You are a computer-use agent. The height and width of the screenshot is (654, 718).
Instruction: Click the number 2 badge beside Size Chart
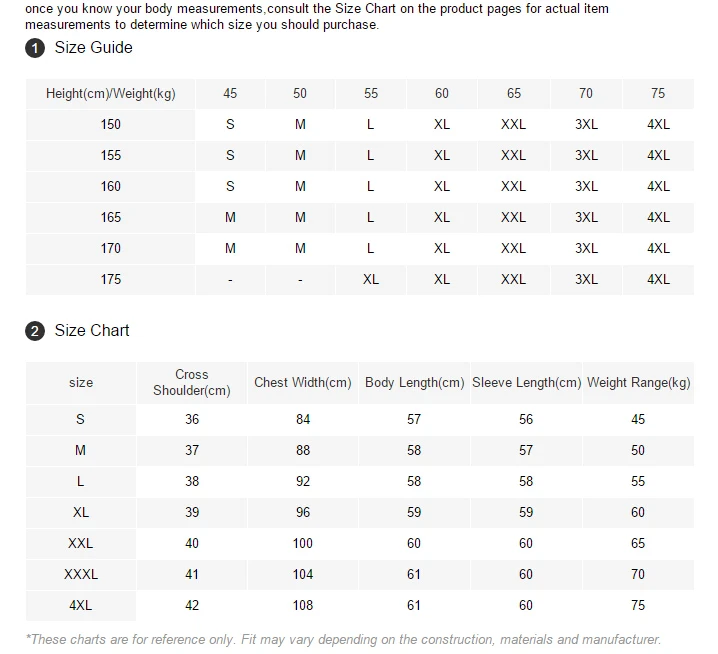(x=35, y=331)
